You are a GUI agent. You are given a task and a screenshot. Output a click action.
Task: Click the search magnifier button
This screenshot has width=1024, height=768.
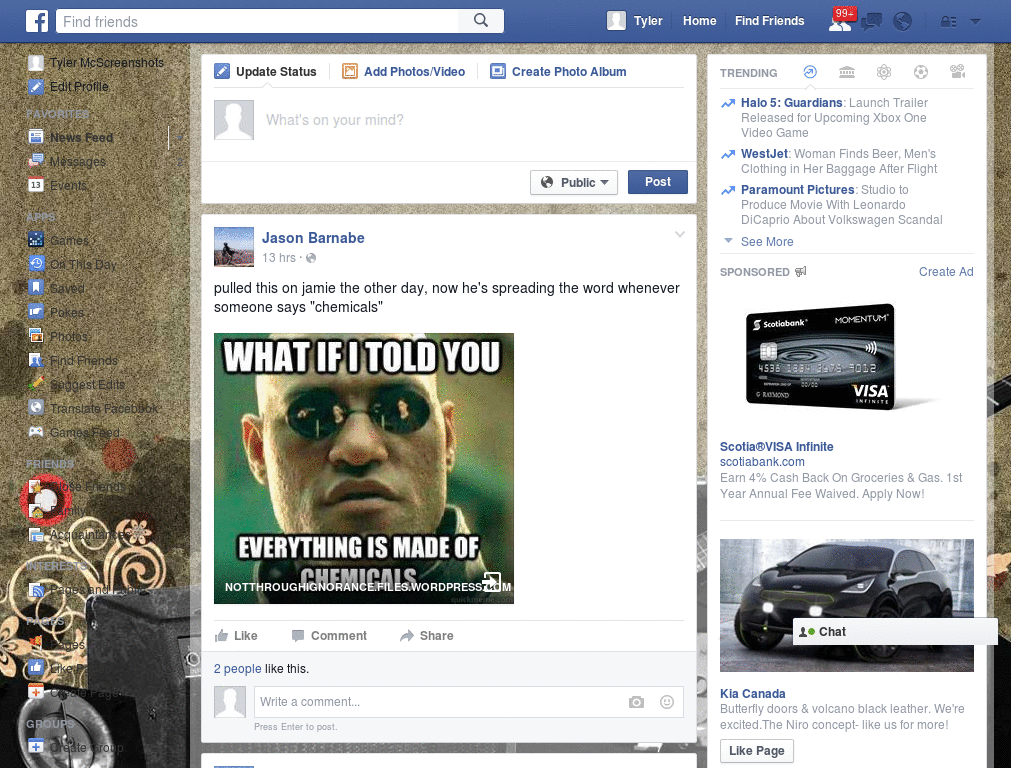[481, 21]
